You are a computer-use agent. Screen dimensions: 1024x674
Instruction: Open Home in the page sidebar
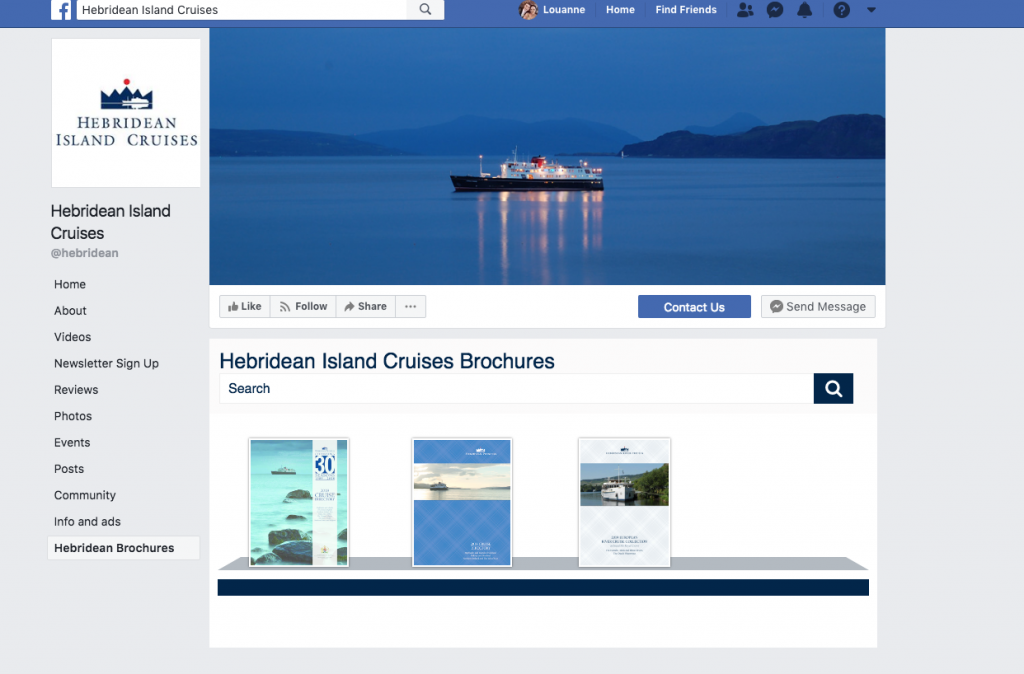(70, 284)
